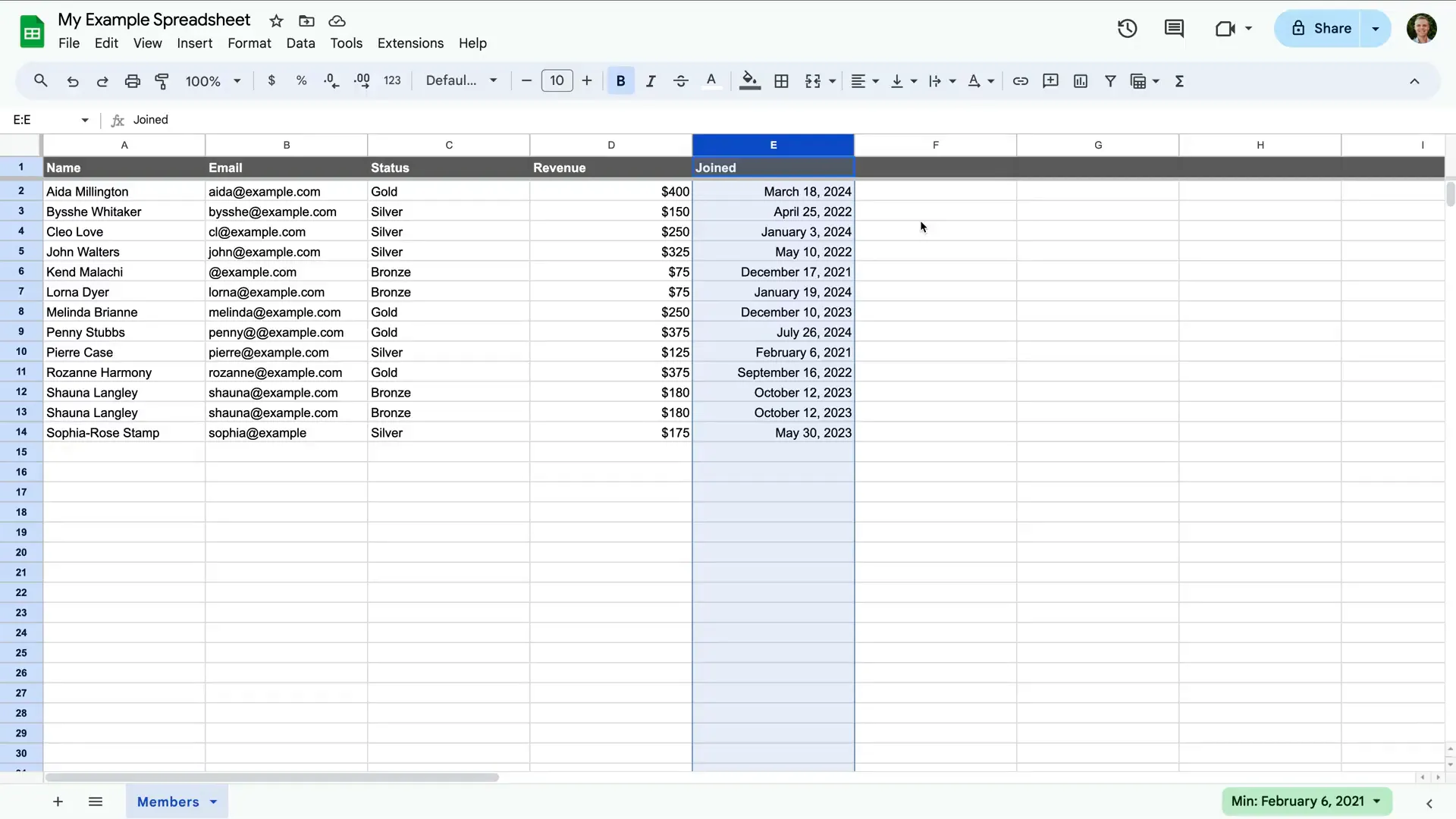1456x819 pixels.
Task: Open version history
Action: tap(1127, 28)
